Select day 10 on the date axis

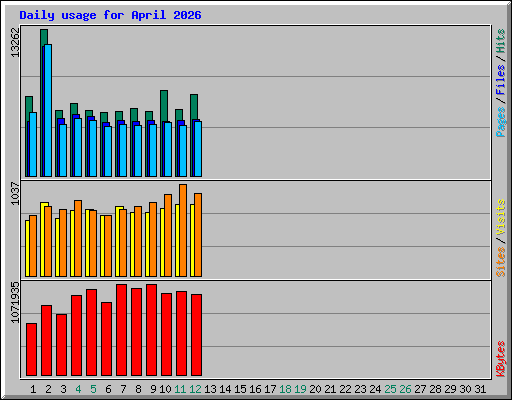(165, 389)
